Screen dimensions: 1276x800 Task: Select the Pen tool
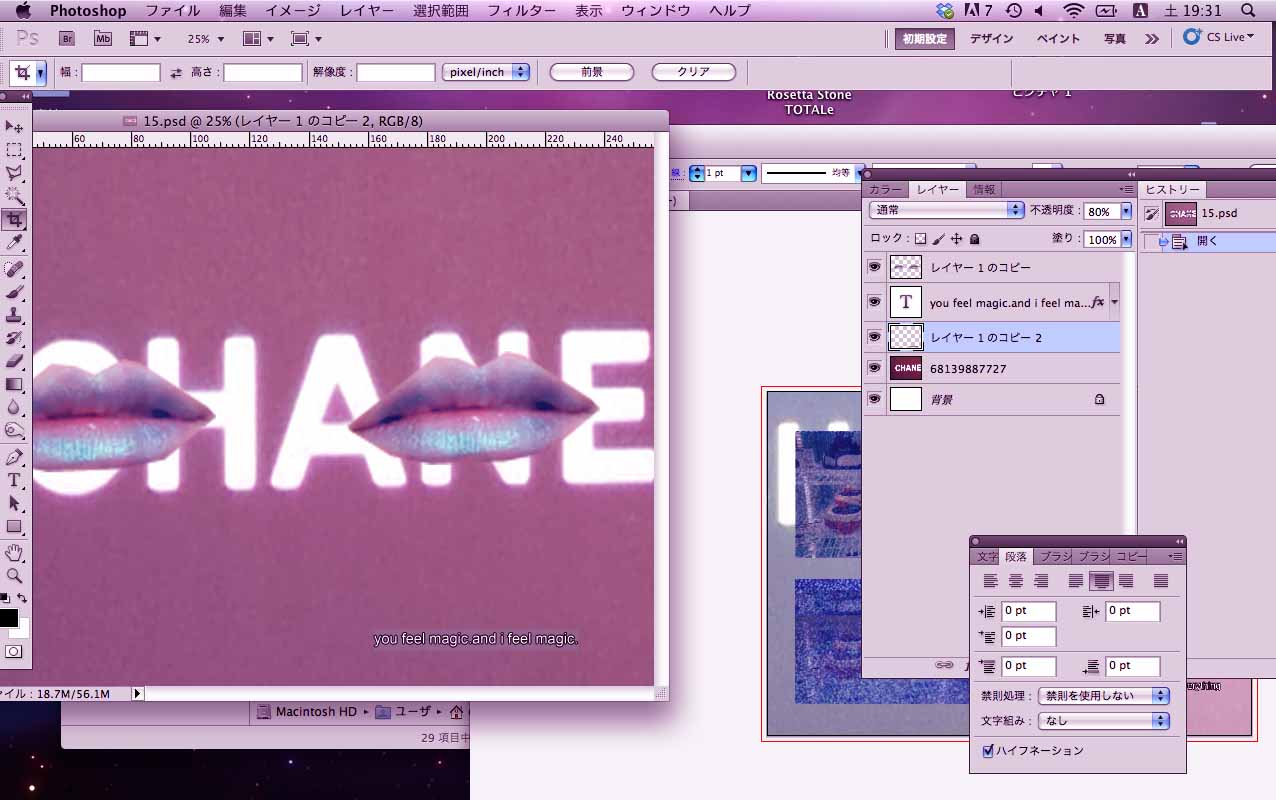(x=14, y=457)
